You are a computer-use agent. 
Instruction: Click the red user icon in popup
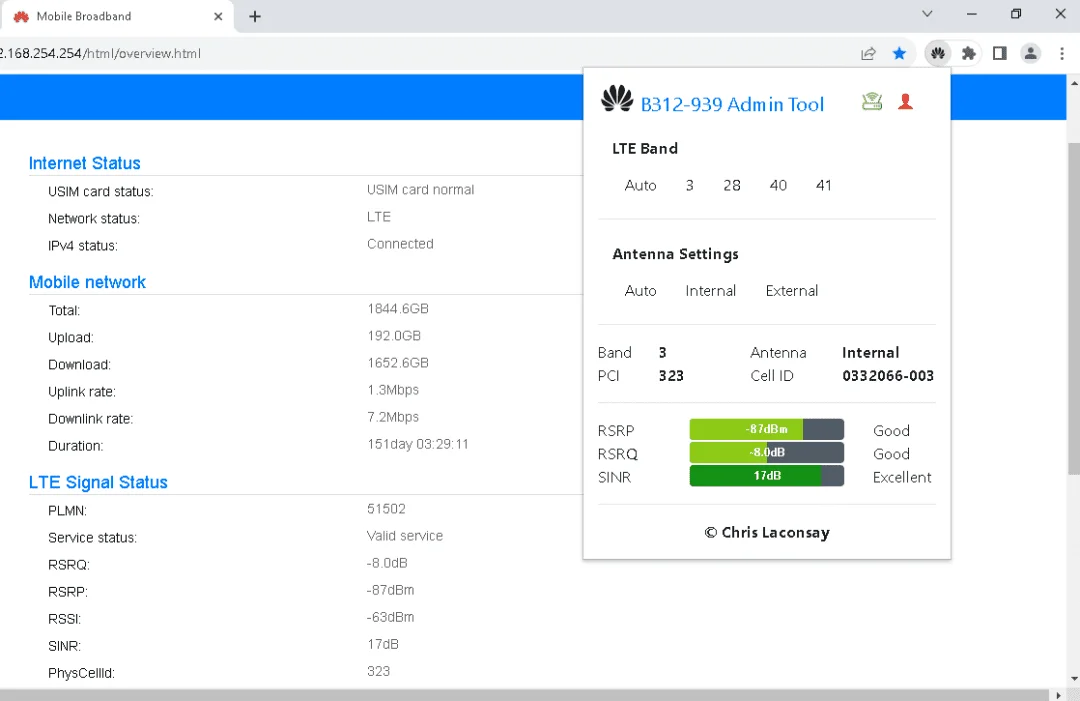(905, 102)
